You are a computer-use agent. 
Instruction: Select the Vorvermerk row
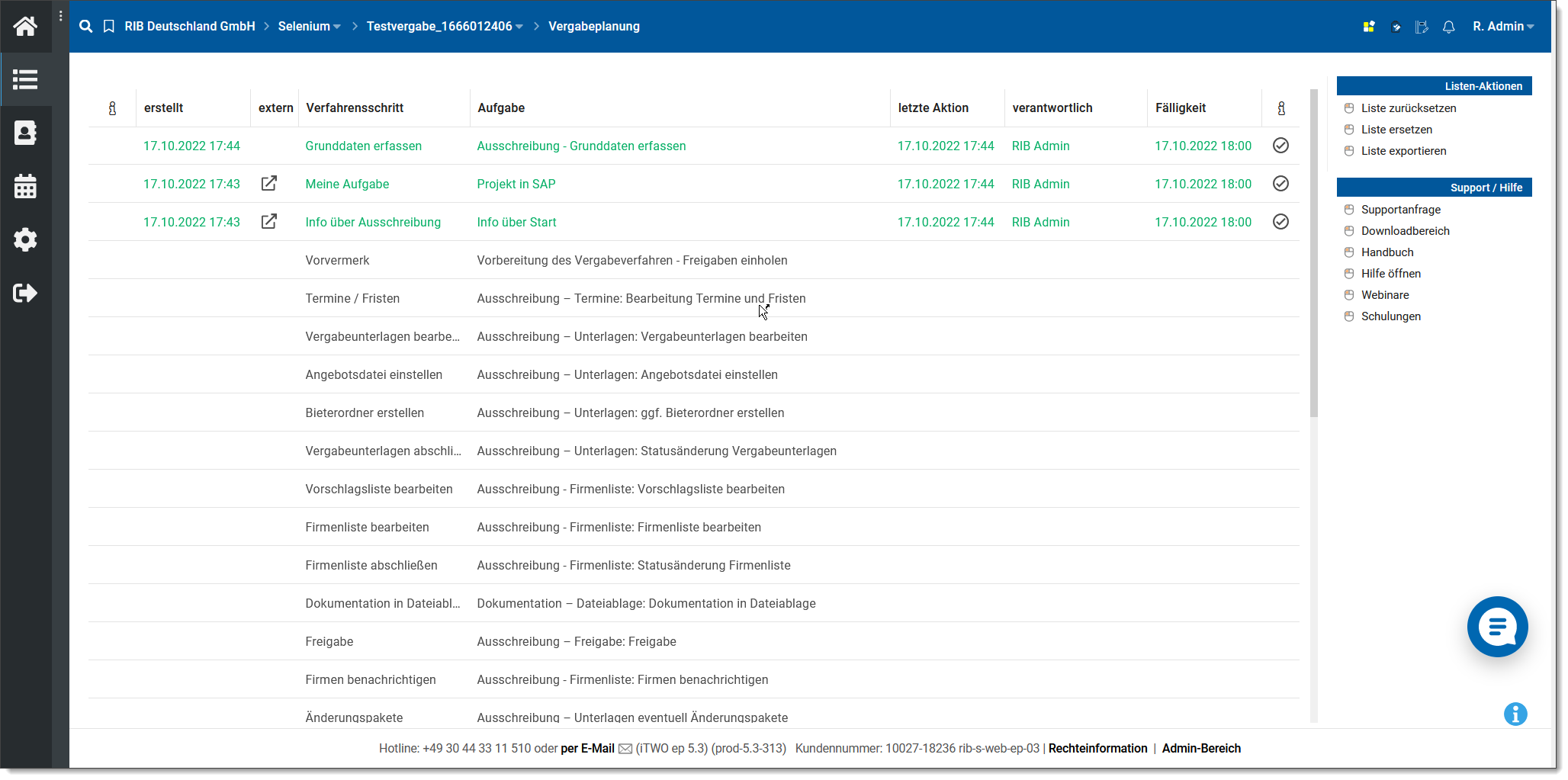pyautogui.click(x=693, y=260)
